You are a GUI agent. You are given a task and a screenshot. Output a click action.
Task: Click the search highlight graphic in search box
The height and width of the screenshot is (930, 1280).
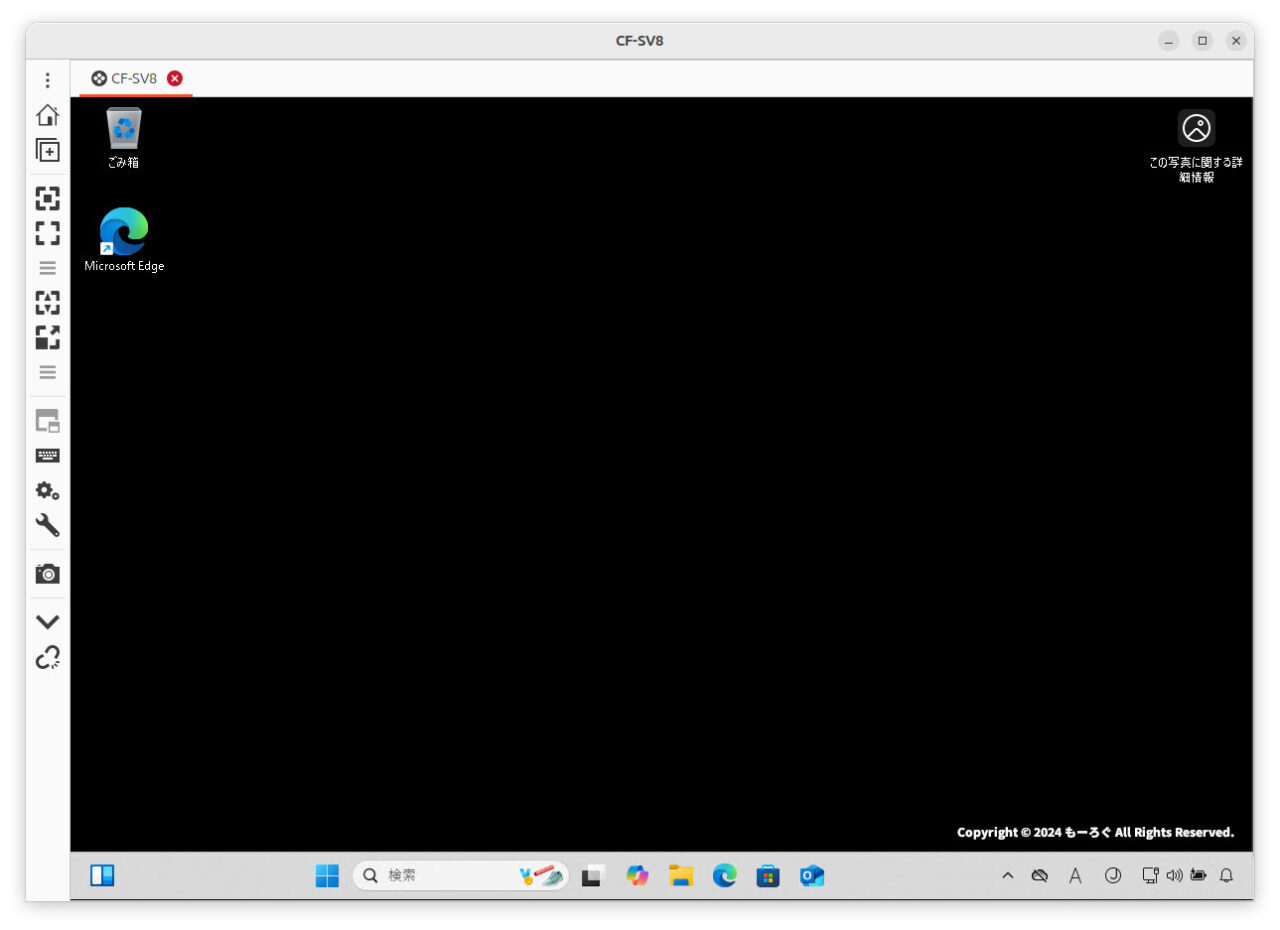541,876
